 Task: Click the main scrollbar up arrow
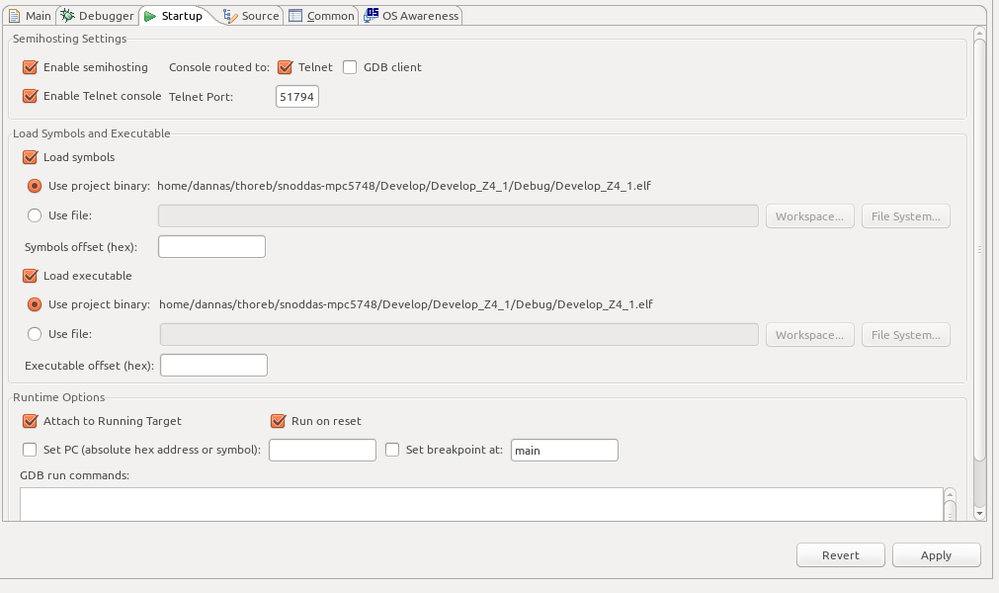(x=980, y=32)
